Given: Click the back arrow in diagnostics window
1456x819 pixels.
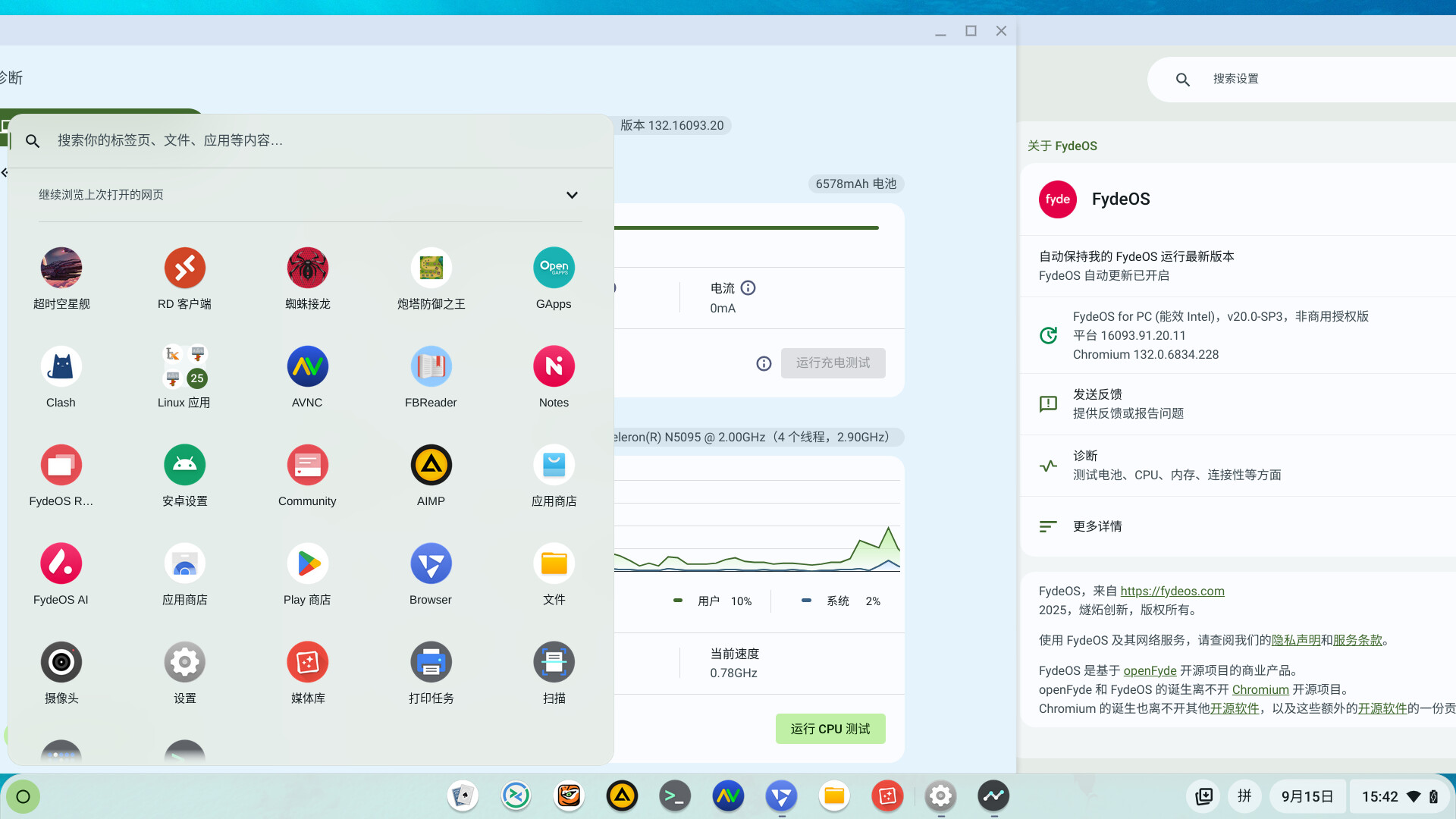Looking at the screenshot, I should pyautogui.click(x=5, y=173).
